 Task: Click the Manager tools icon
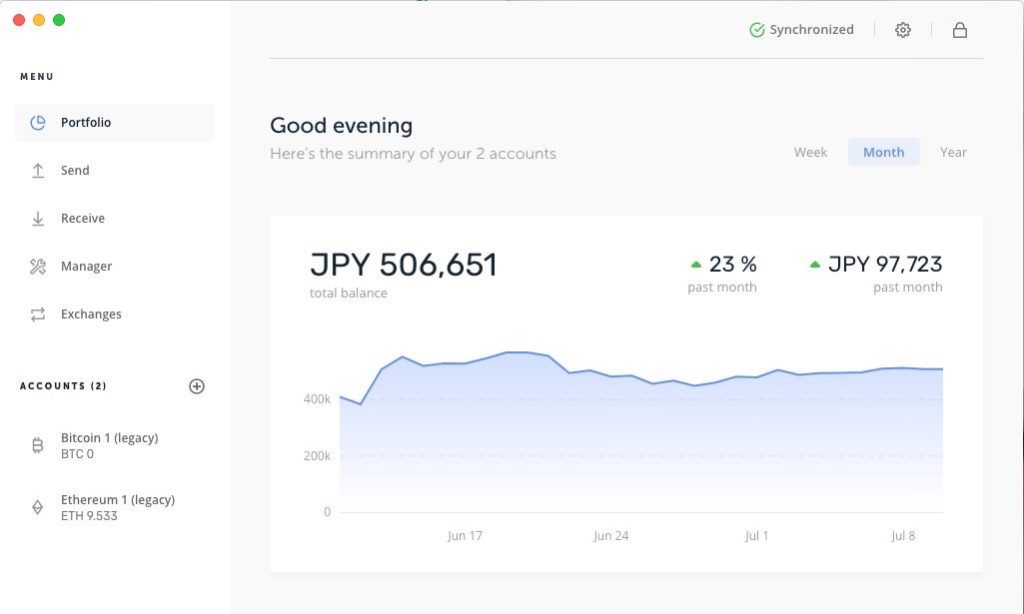(x=38, y=267)
